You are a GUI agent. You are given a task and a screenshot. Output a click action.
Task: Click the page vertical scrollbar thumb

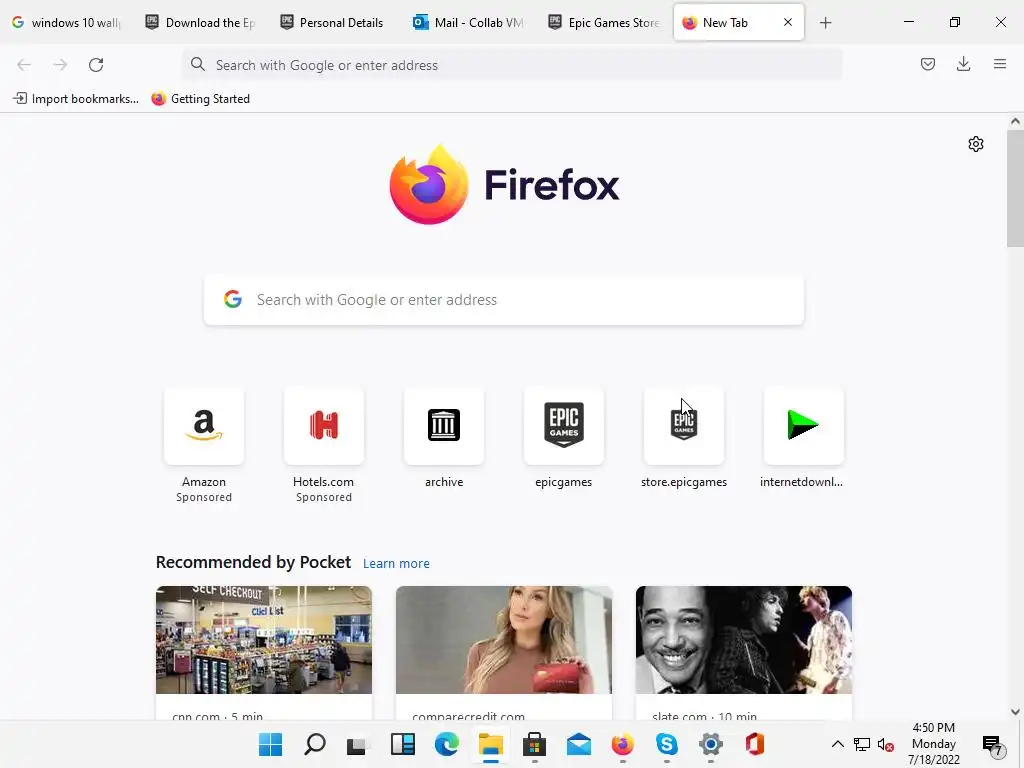click(x=1015, y=189)
